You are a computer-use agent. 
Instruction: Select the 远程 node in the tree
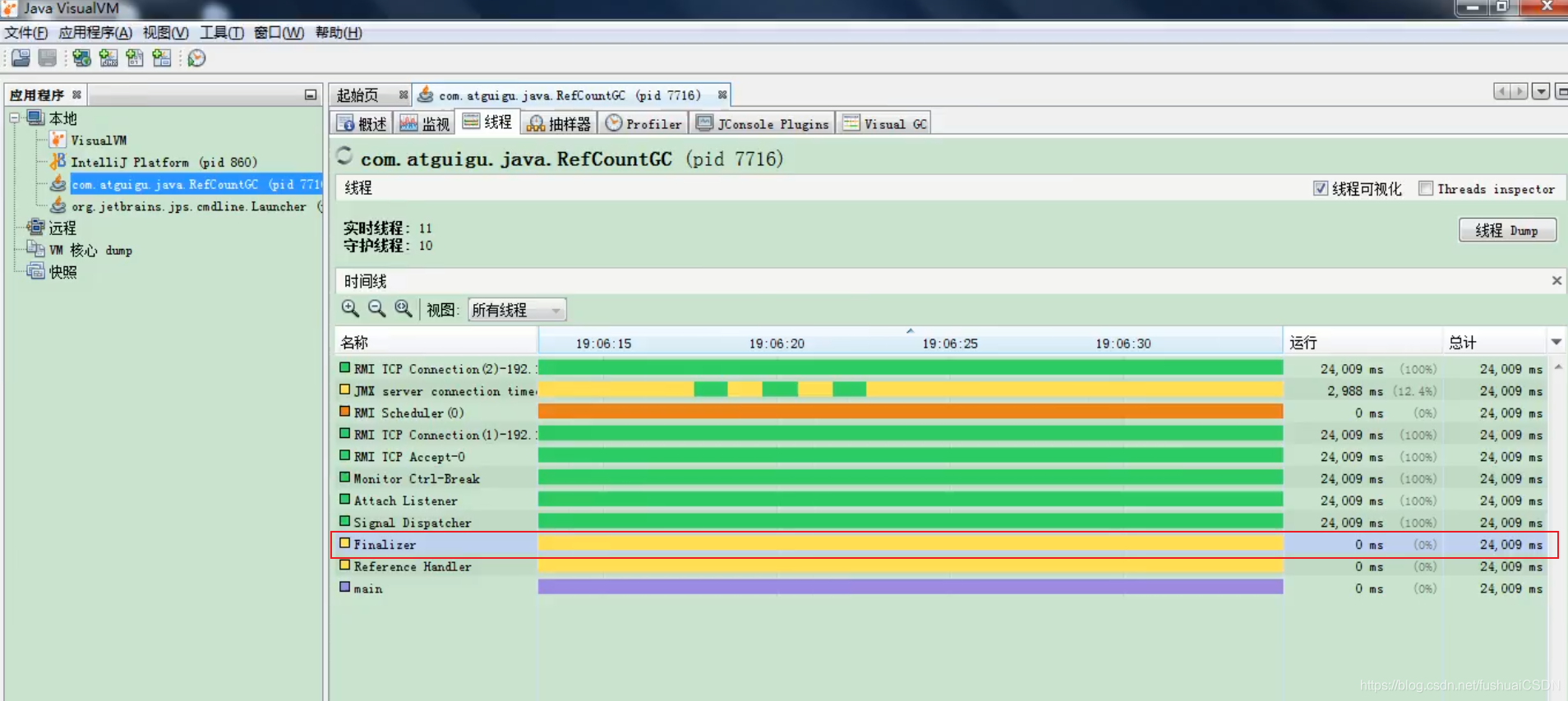(x=62, y=228)
